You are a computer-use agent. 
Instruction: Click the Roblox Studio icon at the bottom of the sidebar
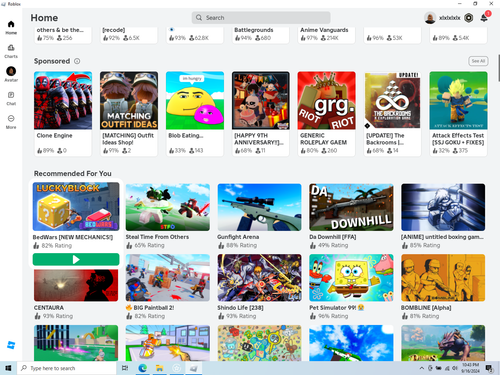[11, 345]
